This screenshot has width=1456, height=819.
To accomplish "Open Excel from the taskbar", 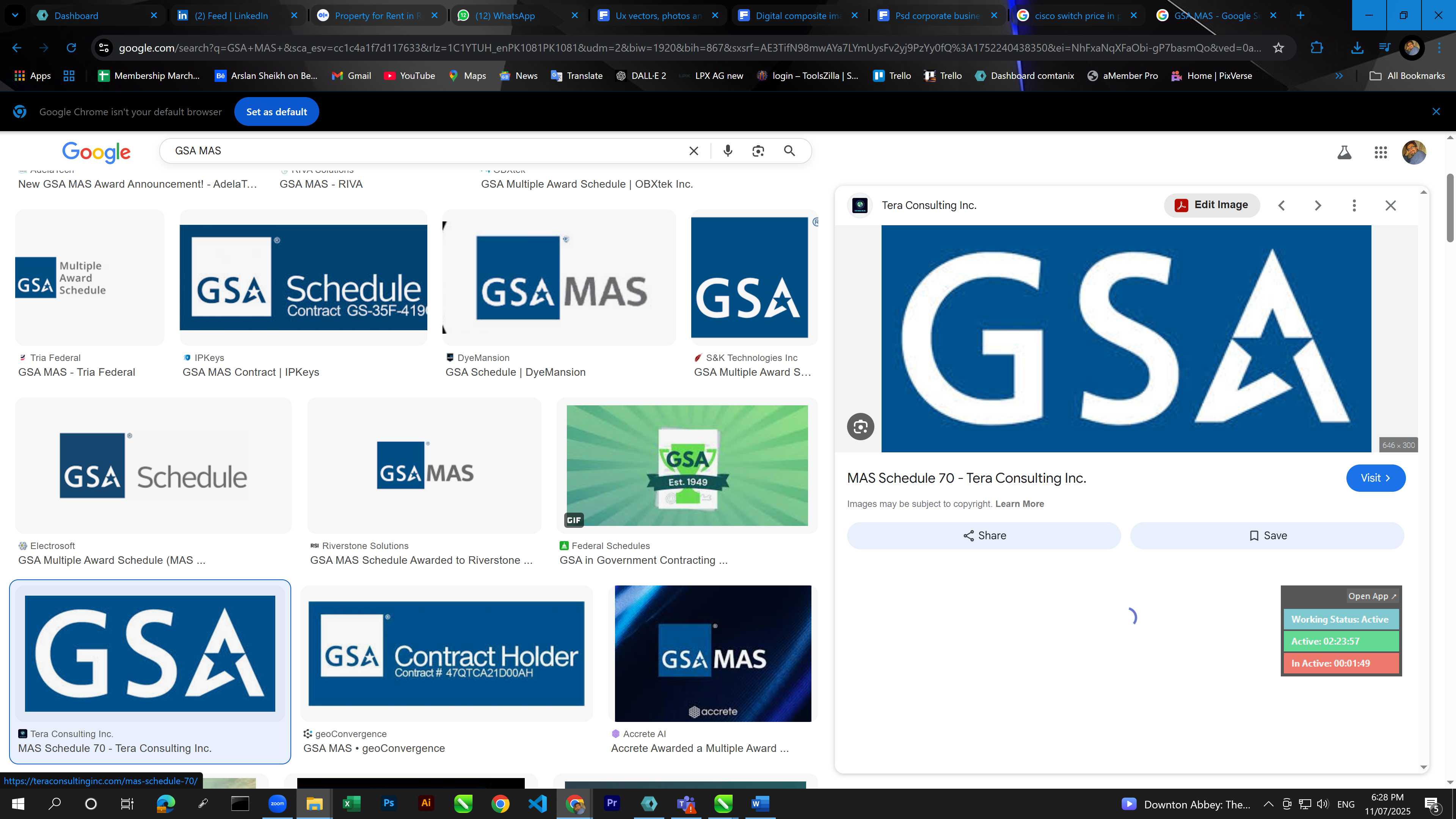I will point(351,803).
